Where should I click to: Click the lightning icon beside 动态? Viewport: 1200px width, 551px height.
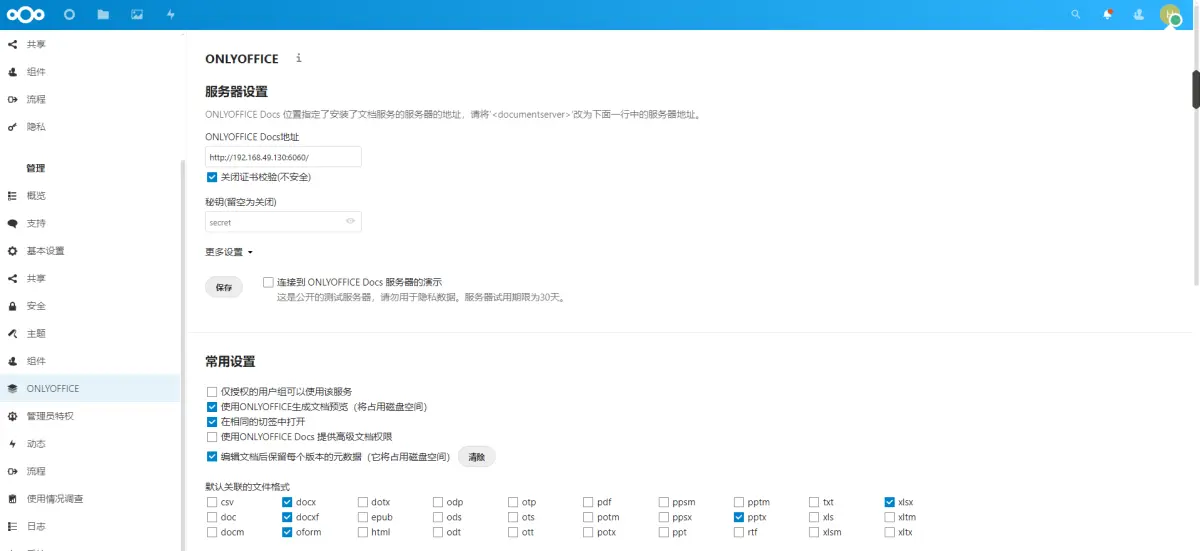tap(13, 443)
